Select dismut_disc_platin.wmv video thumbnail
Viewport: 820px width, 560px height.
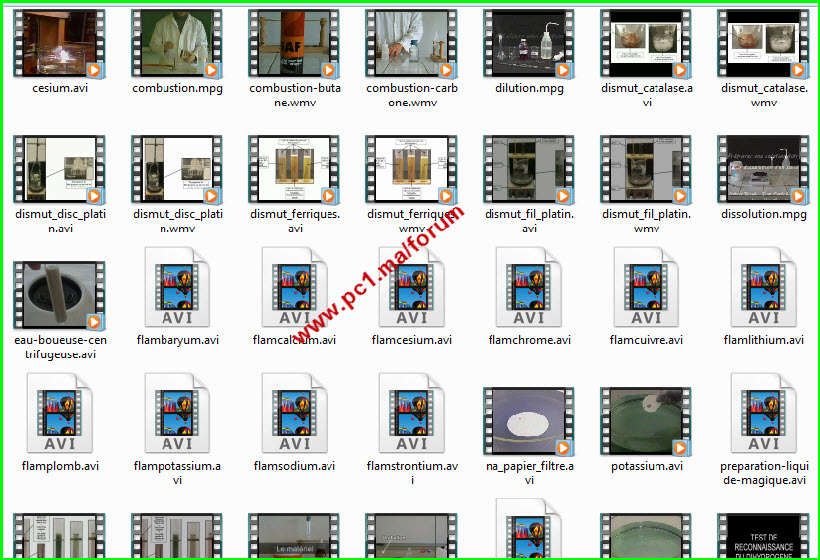[177, 169]
